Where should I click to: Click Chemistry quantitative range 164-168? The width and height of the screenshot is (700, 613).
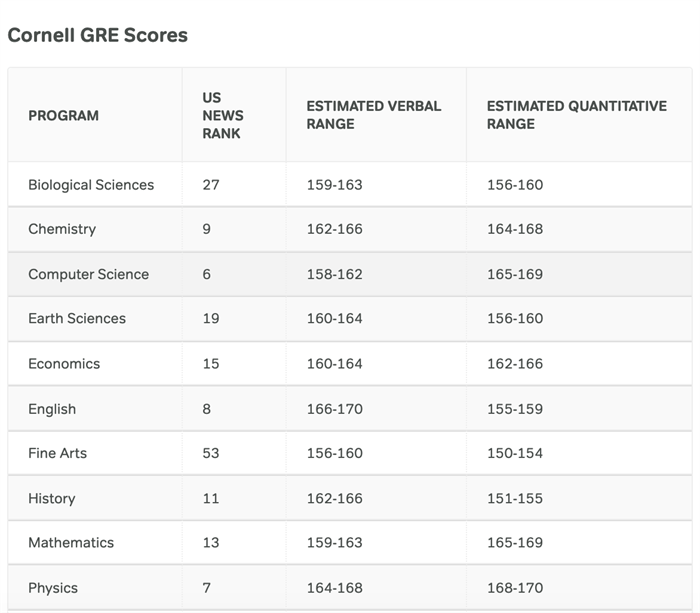tap(515, 229)
